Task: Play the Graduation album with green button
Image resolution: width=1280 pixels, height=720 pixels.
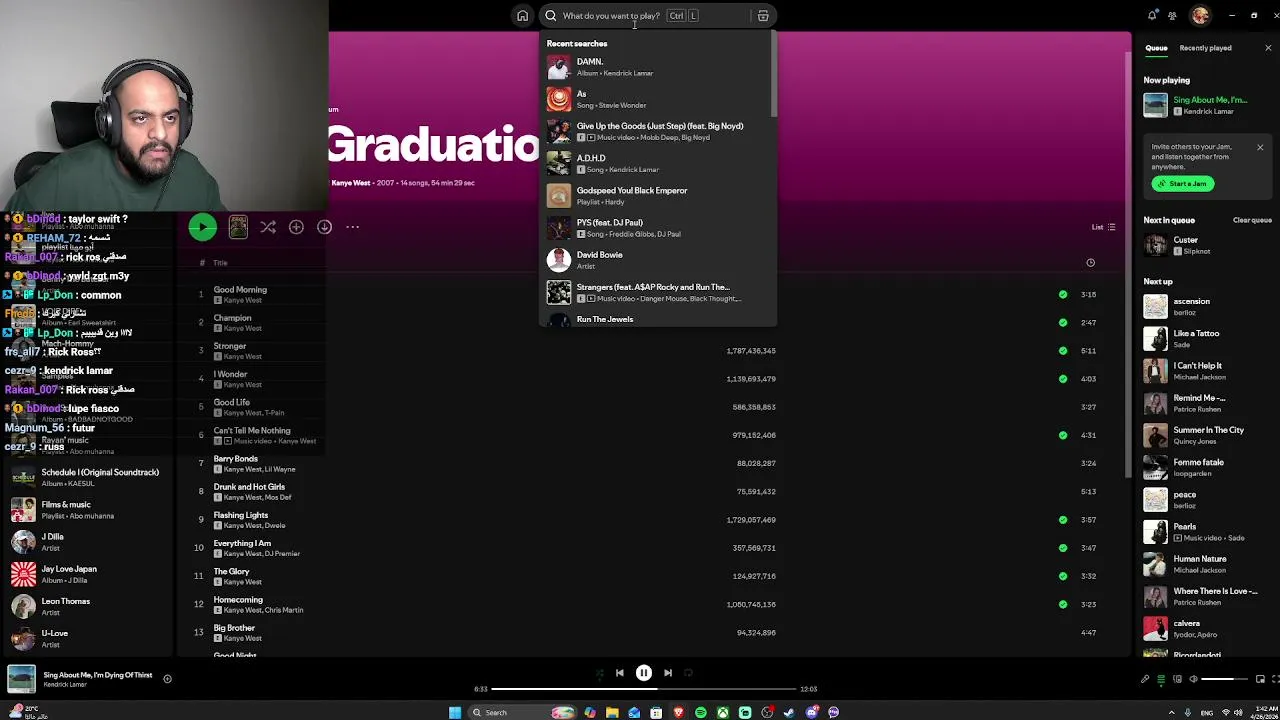Action: click(202, 227)
